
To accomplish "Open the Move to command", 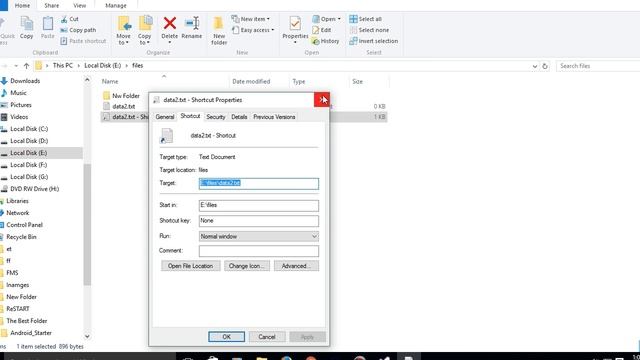I will tap(123, 30).
